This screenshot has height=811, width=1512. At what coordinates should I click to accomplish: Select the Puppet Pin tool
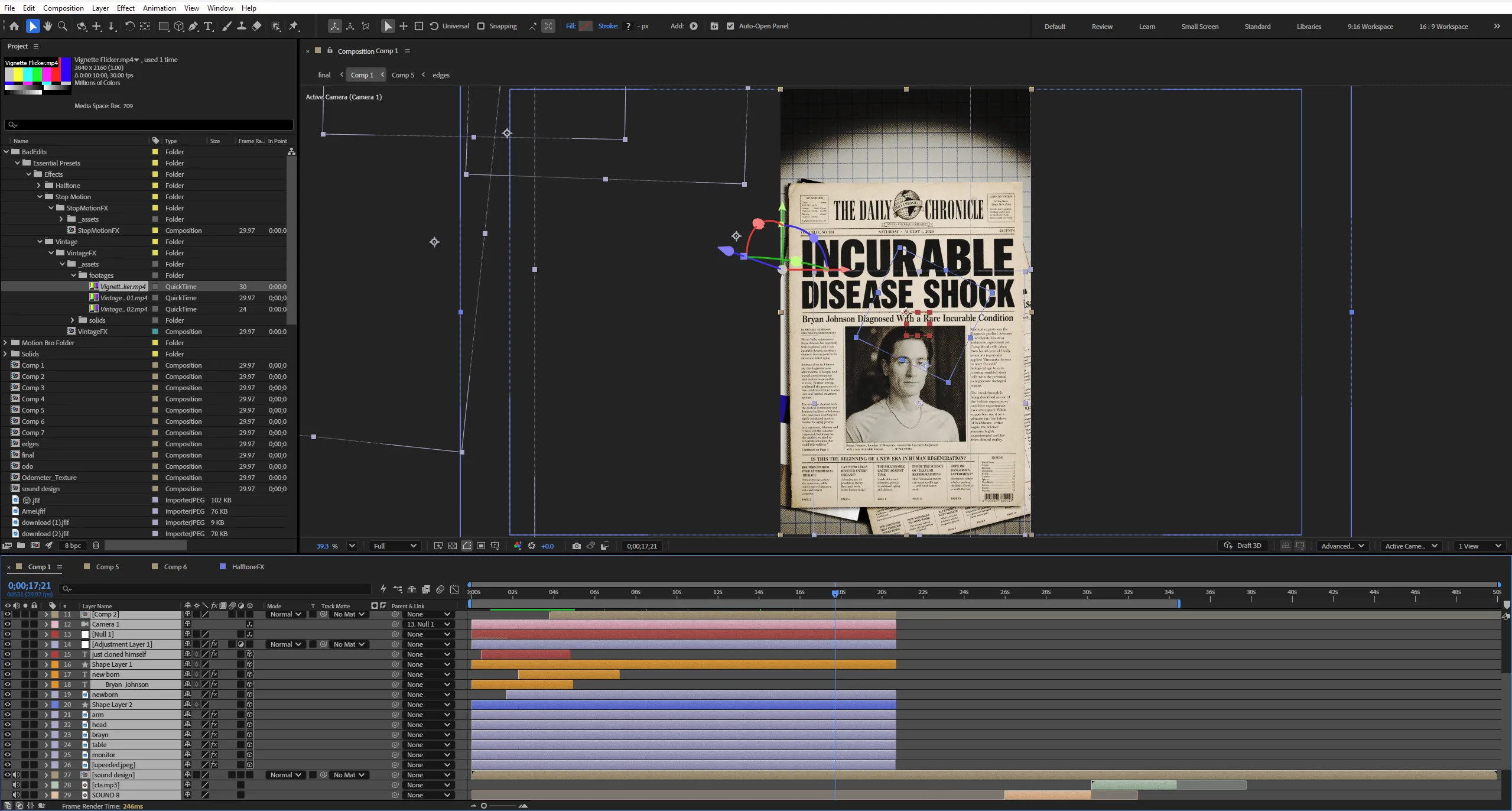pyautogui.click(x=294, y=26)
